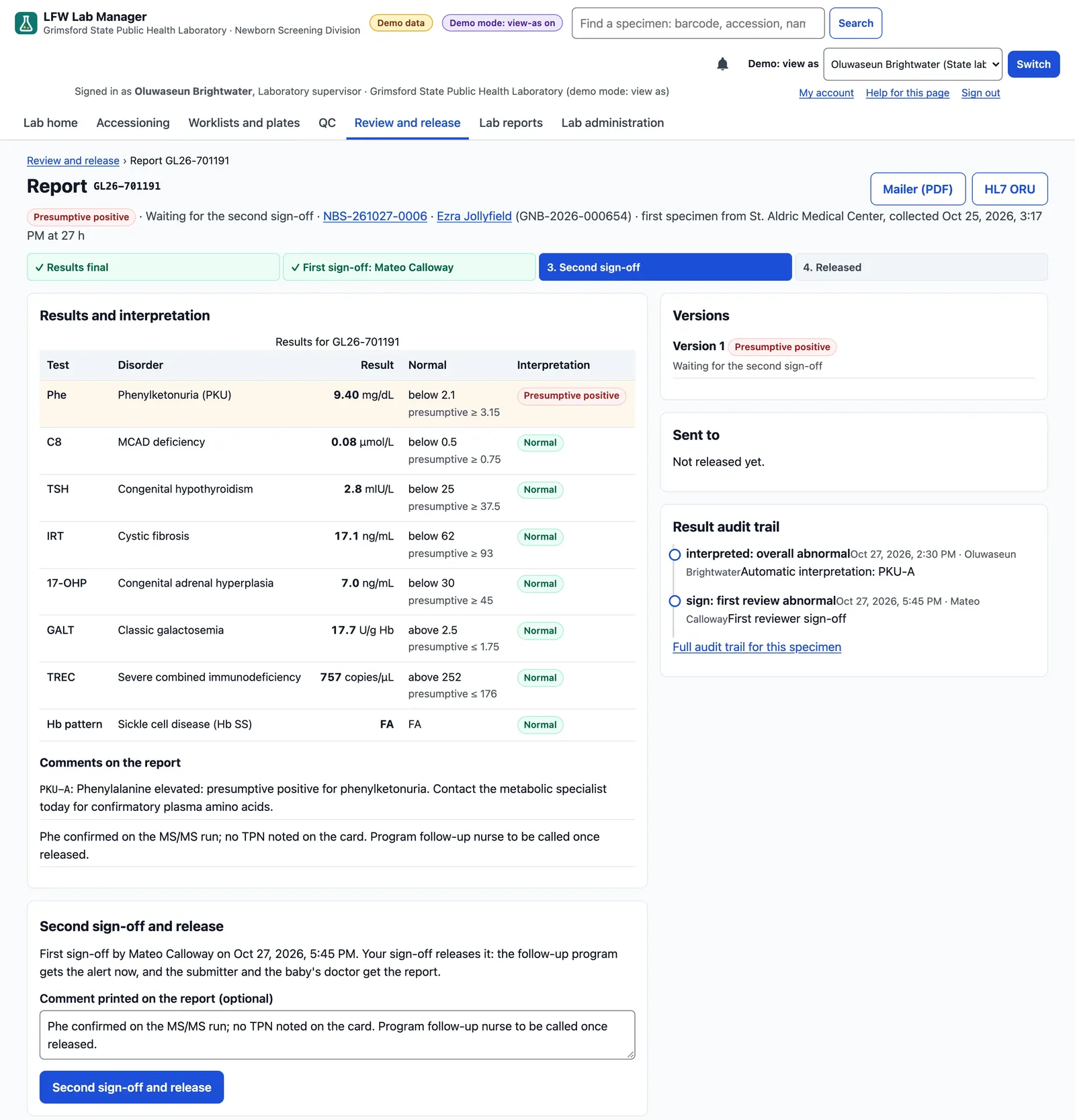Go to Lab home tab
The image size is (1075, 1120).
(50, 123)
